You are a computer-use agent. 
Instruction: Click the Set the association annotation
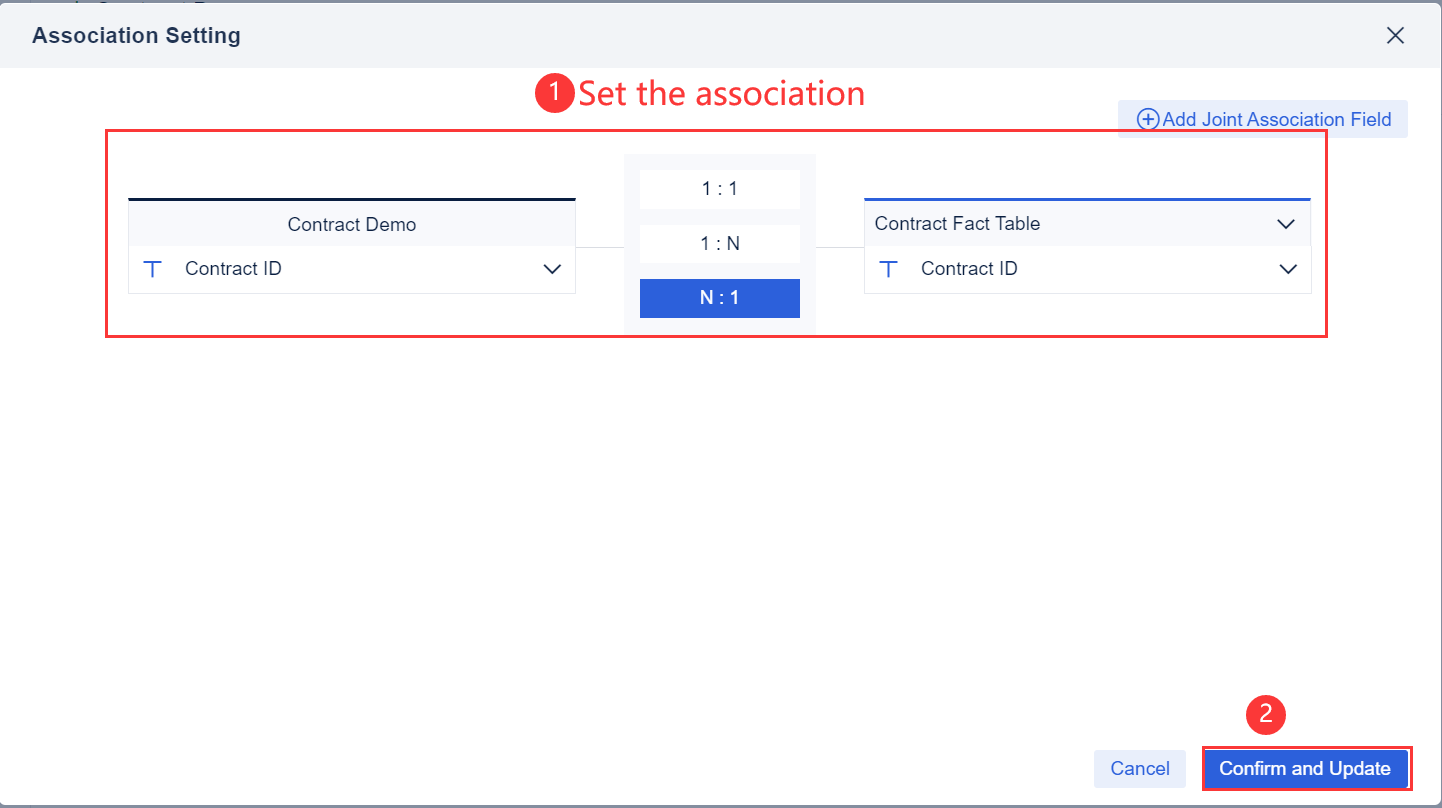point(720,93)
